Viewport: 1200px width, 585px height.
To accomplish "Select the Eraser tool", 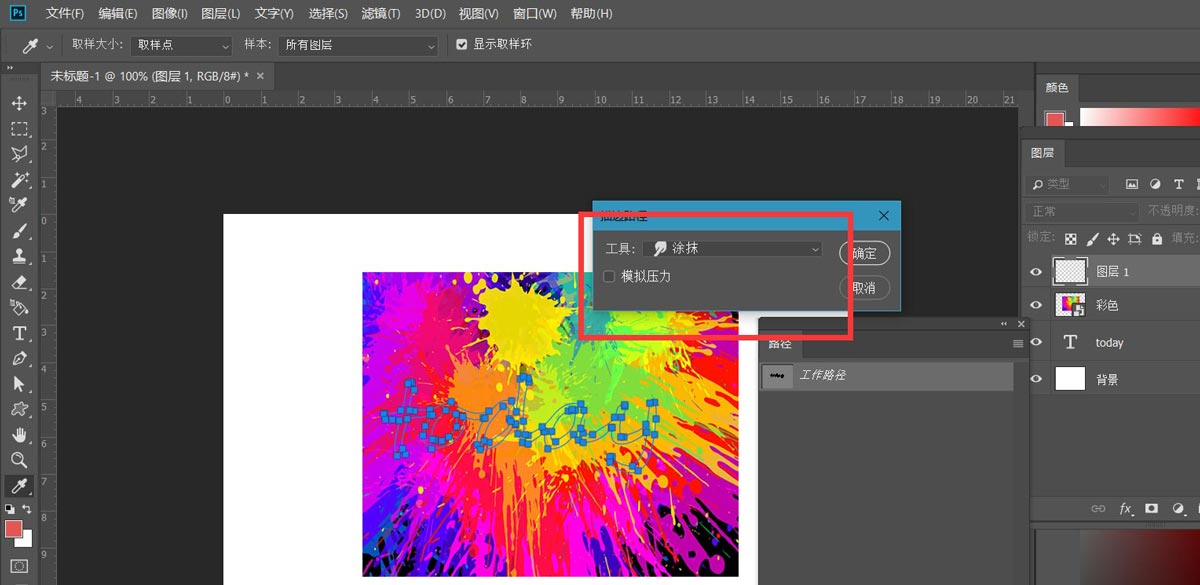I will [19, 282].
